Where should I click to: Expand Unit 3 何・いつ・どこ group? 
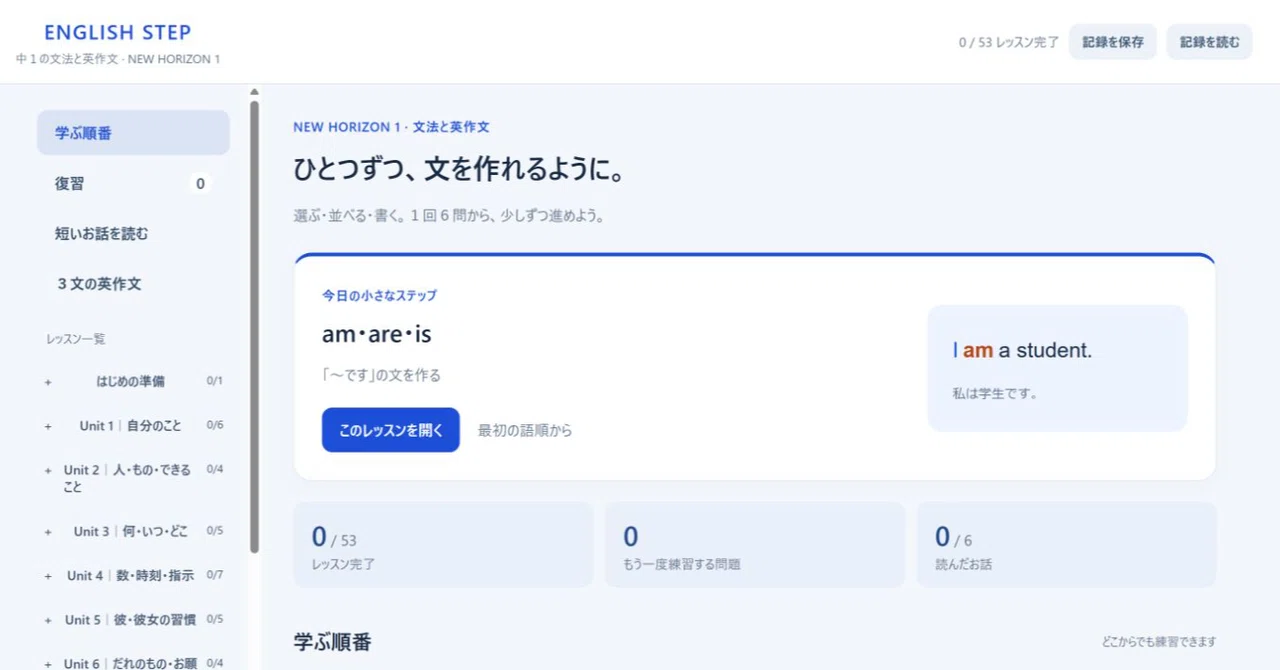133,531
